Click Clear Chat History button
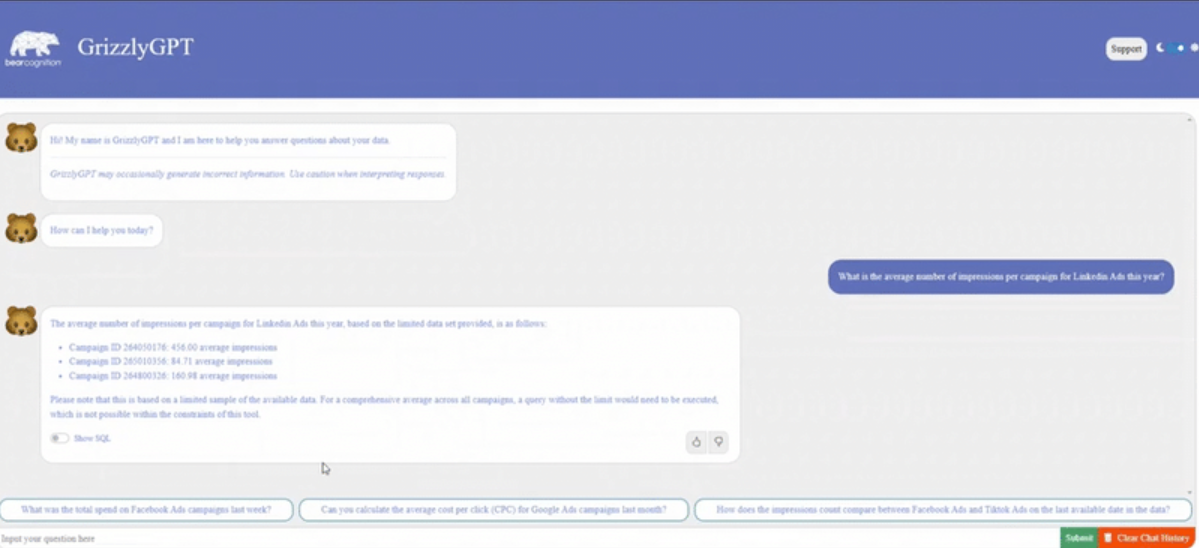Viewport: 1199px width, 548px height. coord(1148,538)
